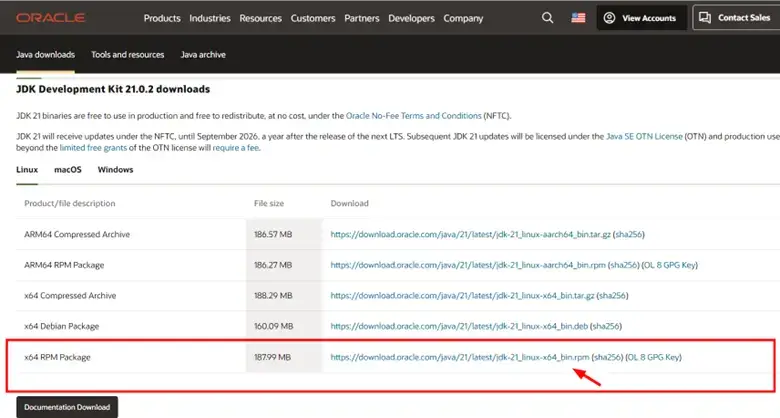This screenshot has width=780, height=418.
Task: Open the Industries menu
Action: pyautogui.click(x=210, y=18)
